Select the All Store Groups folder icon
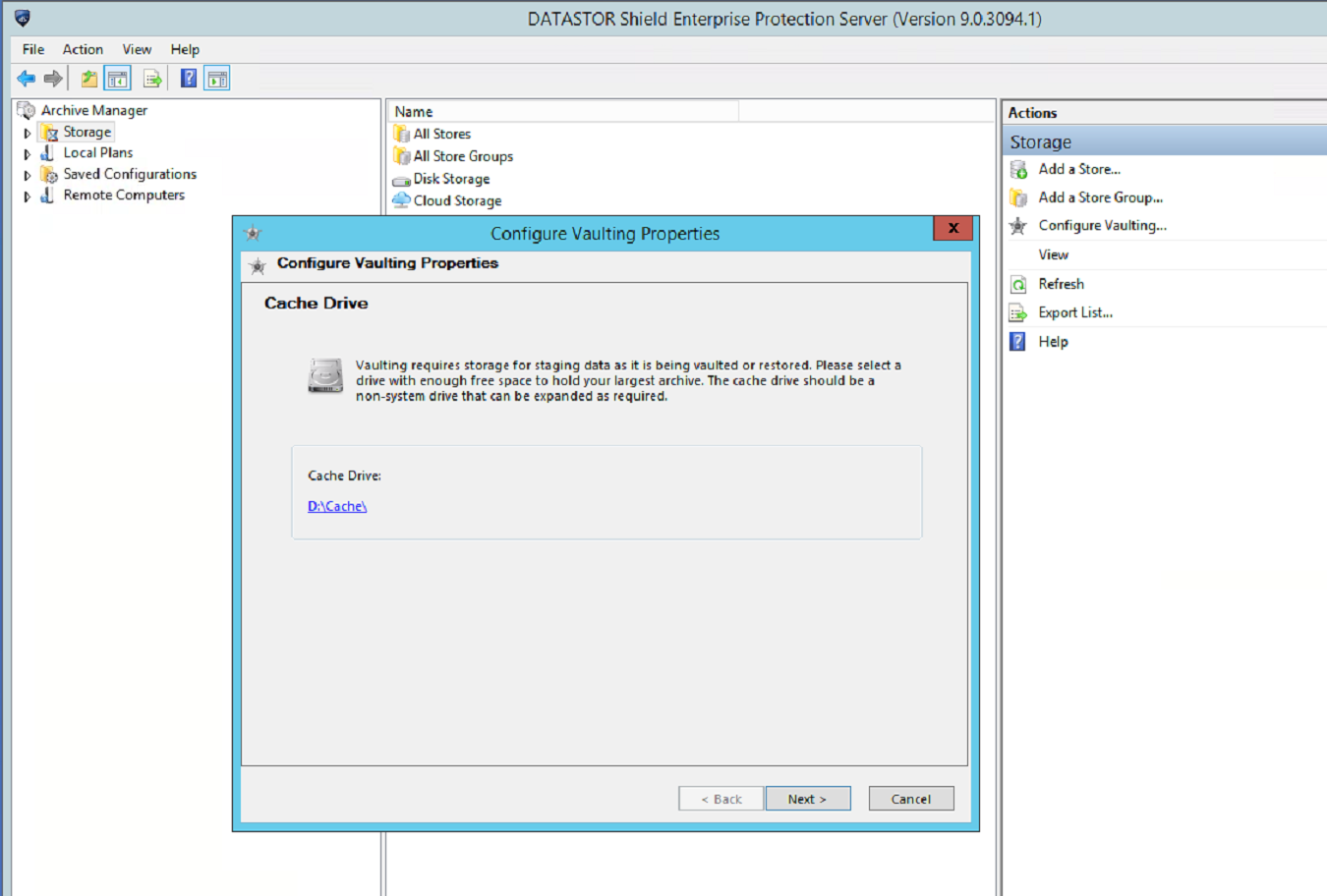This screenshot has height=896, width=1327. [402, 156]
